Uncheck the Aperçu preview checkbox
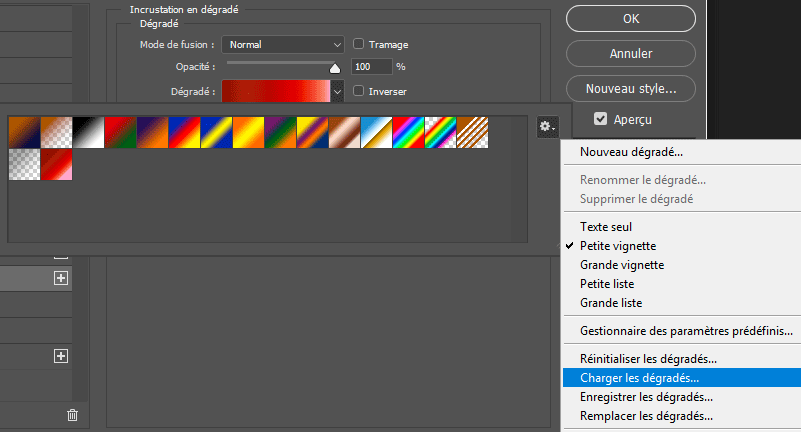Image resolution: width=801 pixels, height=432 pixels. (x=600, y=119)
